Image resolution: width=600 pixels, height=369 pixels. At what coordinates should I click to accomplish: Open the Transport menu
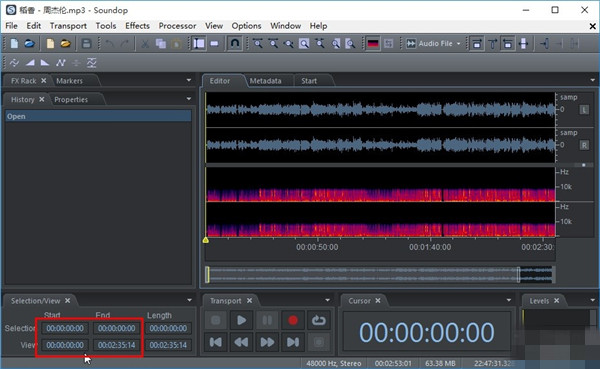coord(68,26)
